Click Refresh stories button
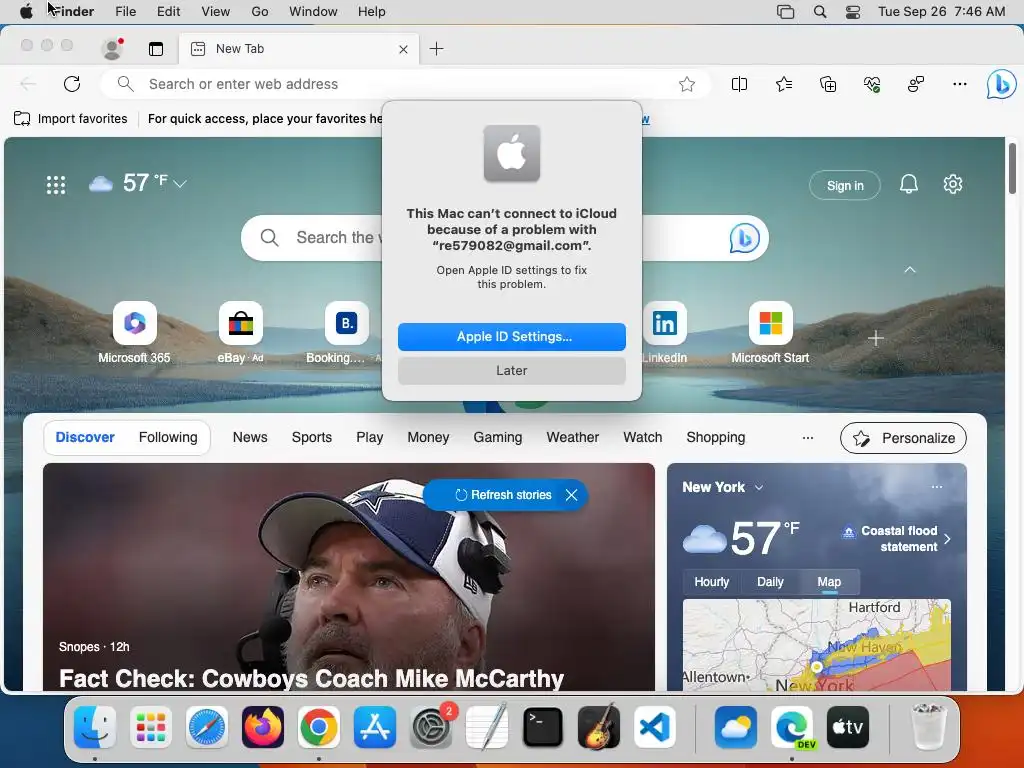The height and width of the screenshot is (768, 1024). pos(504,495)
